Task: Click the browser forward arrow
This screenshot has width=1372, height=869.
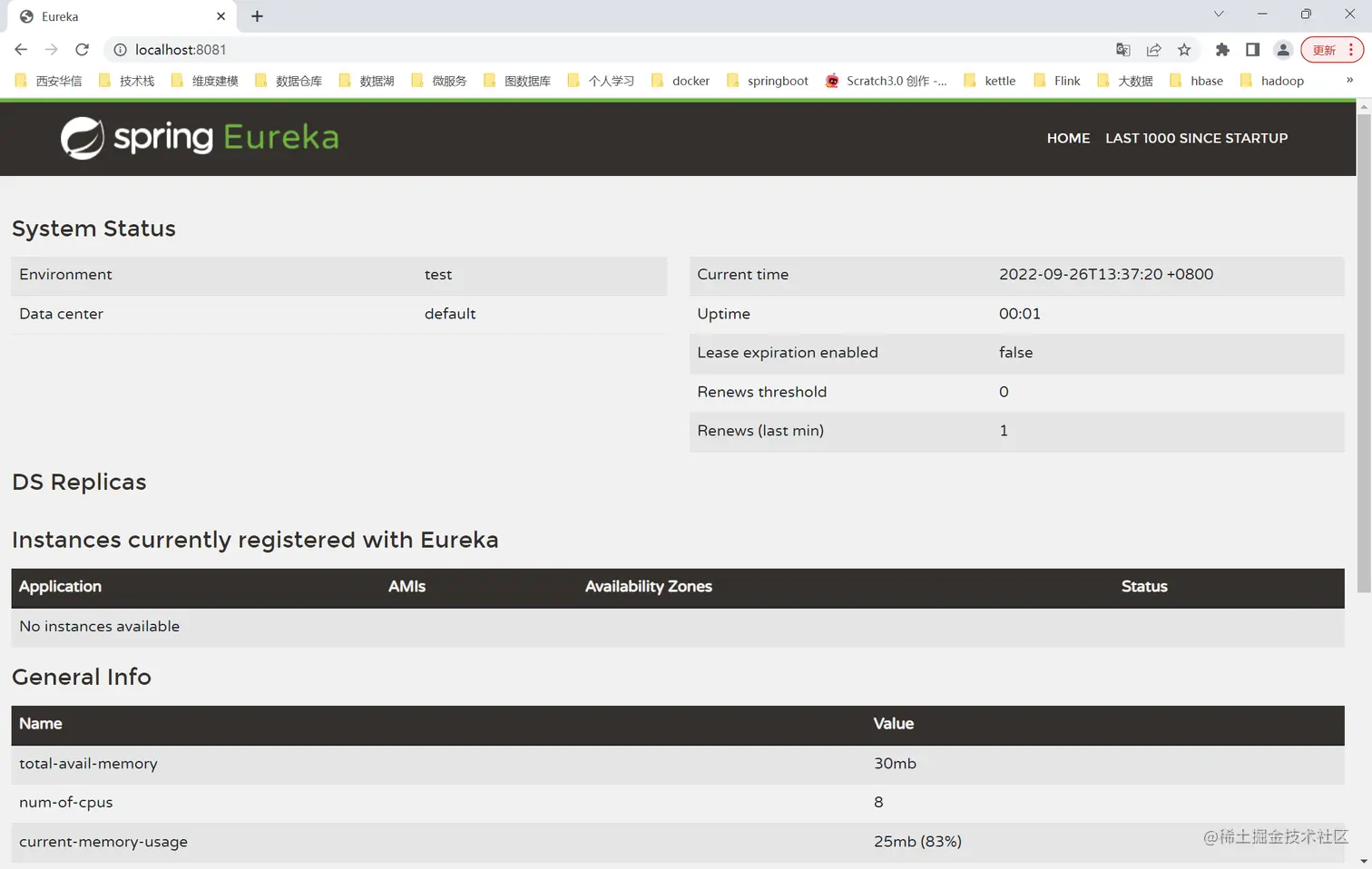Action: tap(52, 50)
